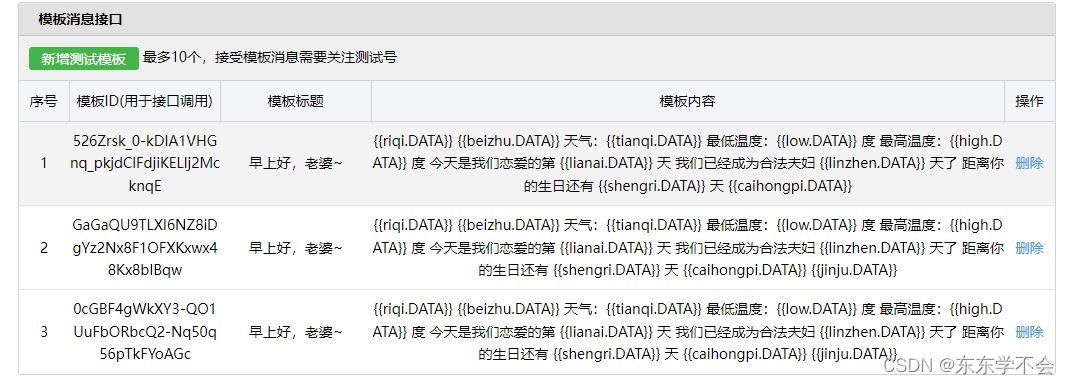This screenshot has height=384, width=1070.
Task: Click the text 最多10个 note beside the button
Action: pos(270,58)
